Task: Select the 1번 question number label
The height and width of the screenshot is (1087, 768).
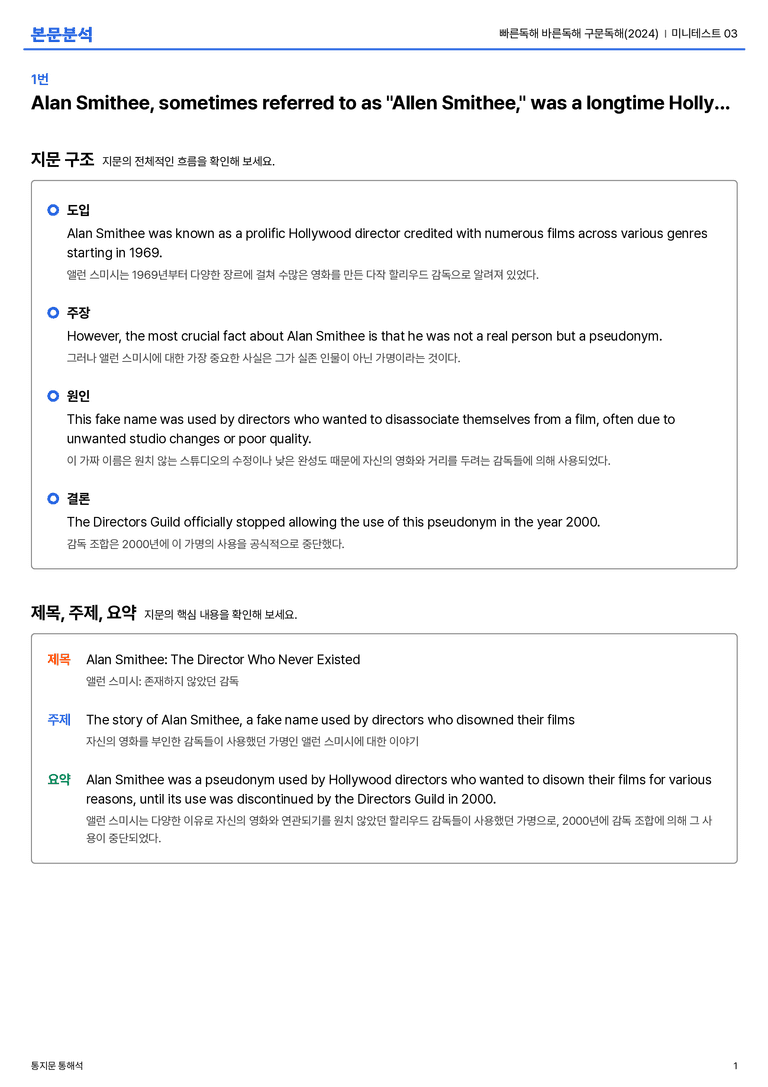Action: [40, 79]
